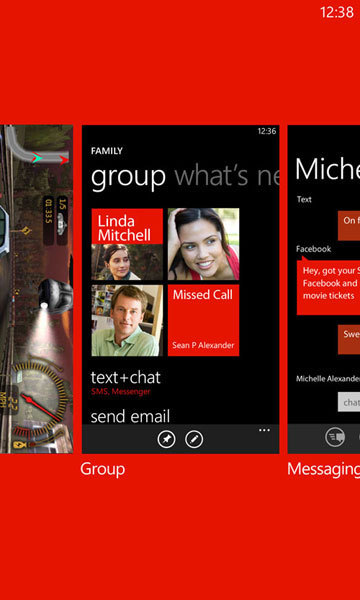Open the smiling woman's photo tile
360x600 pixels.
[204, 244]
